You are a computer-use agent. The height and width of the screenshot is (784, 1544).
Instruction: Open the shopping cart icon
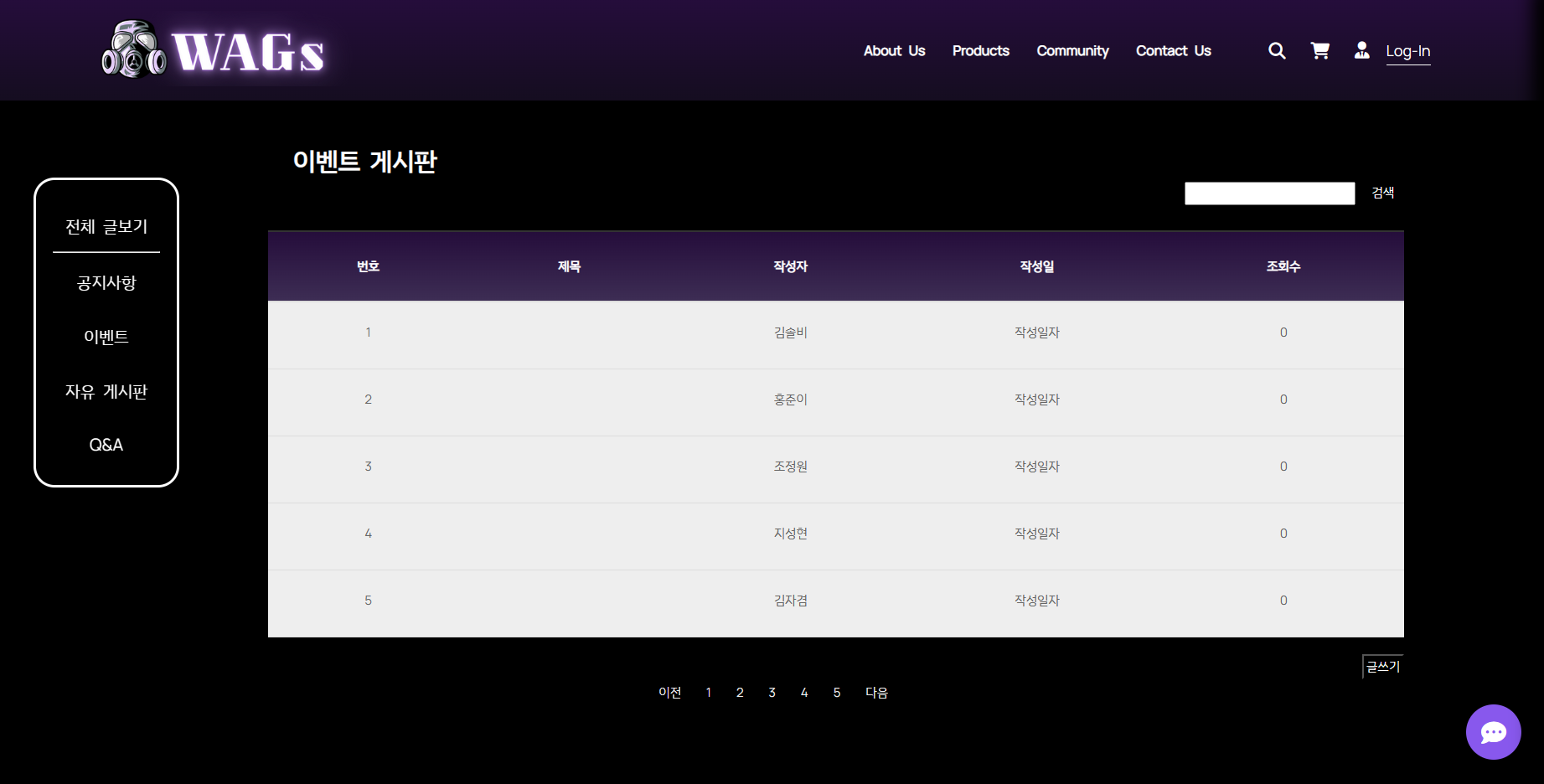point(1319,50)
